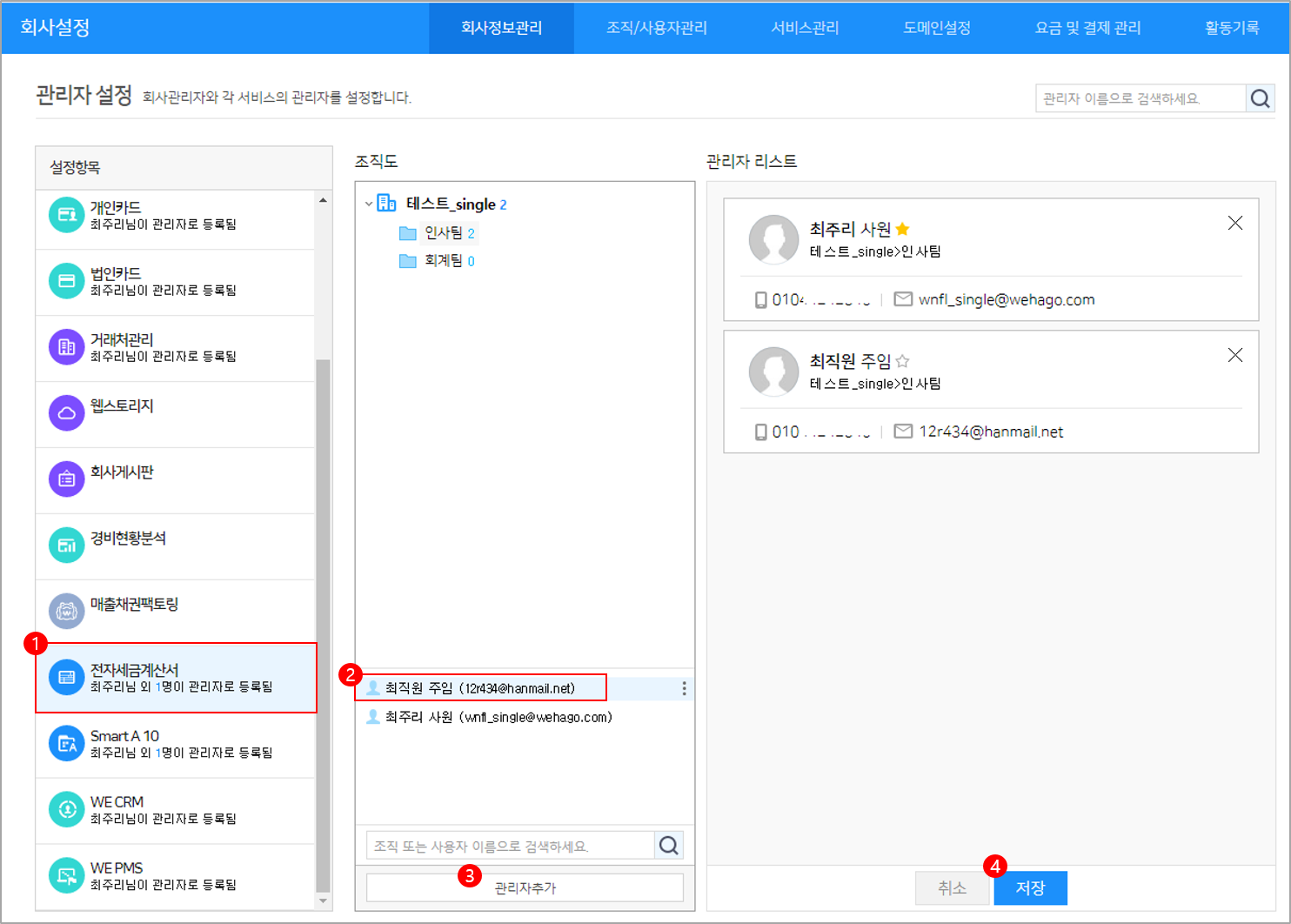The width and height of the screenshot is (1291, 924).
Task: Open the 개인카드 settings icon
Action: point(66,215)
